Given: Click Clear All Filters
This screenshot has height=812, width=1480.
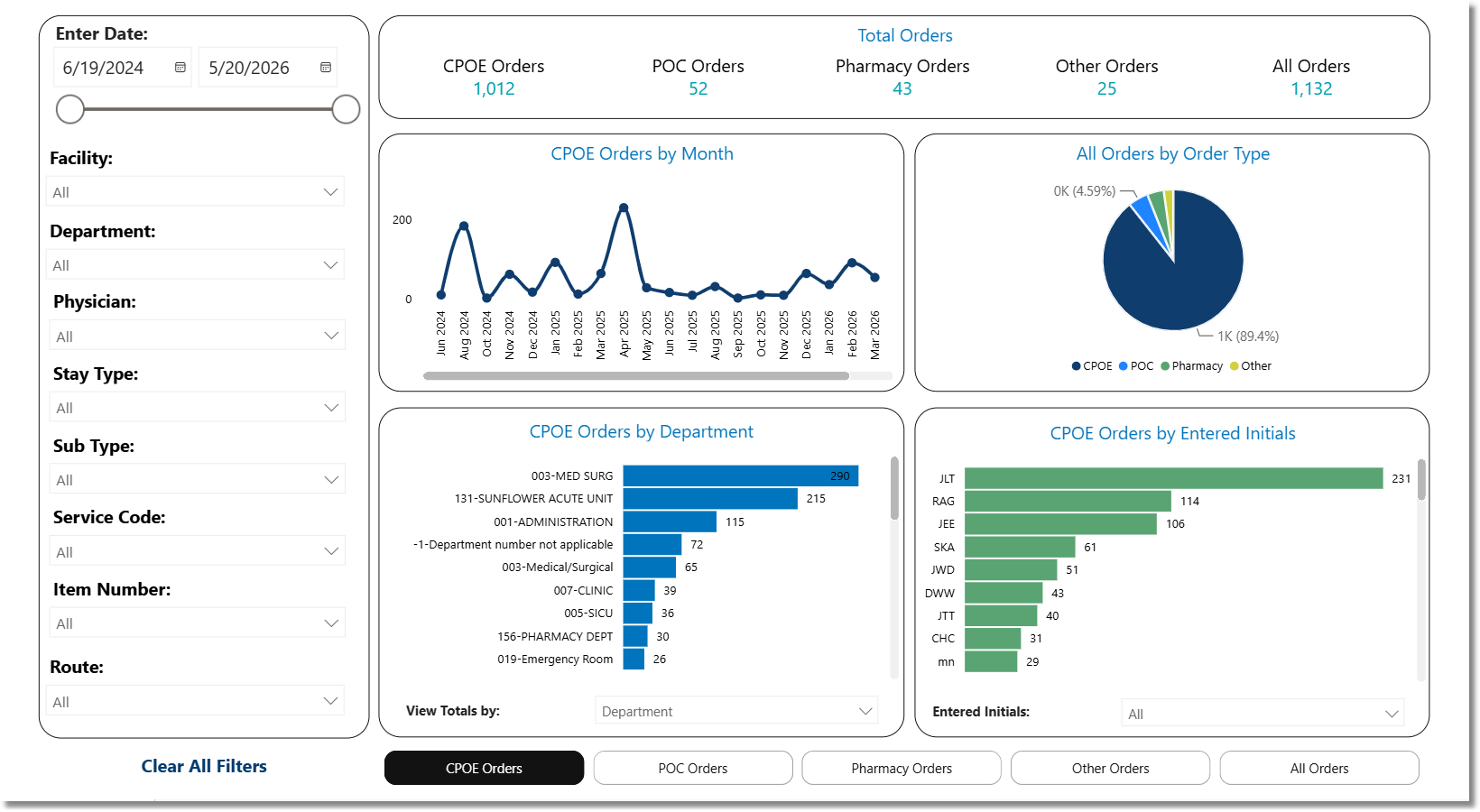Looking at the screenshot, I should pyautogui.click(x=204, y=766).
